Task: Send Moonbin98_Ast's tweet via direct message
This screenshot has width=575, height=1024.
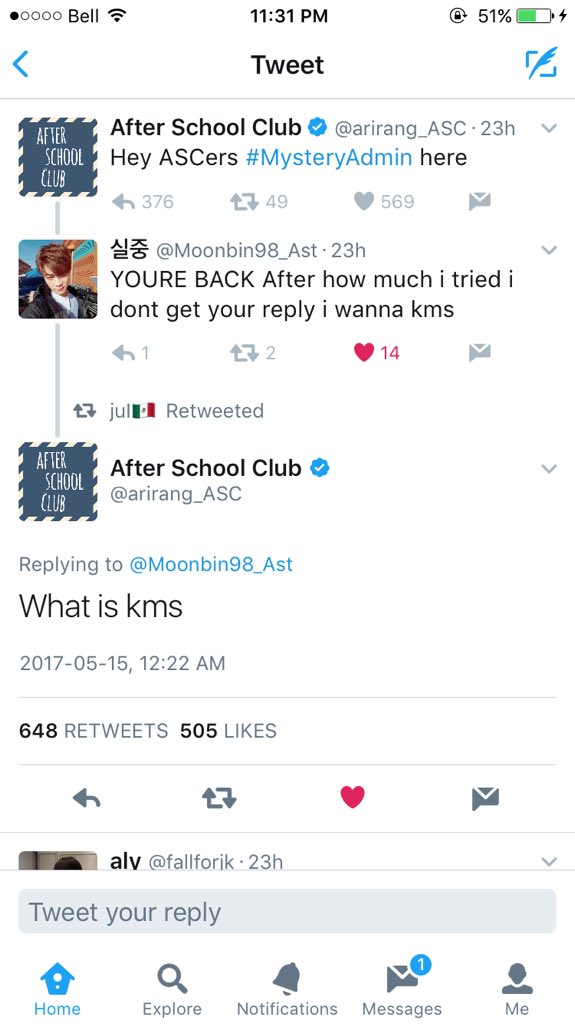Action: coord(480,353)
